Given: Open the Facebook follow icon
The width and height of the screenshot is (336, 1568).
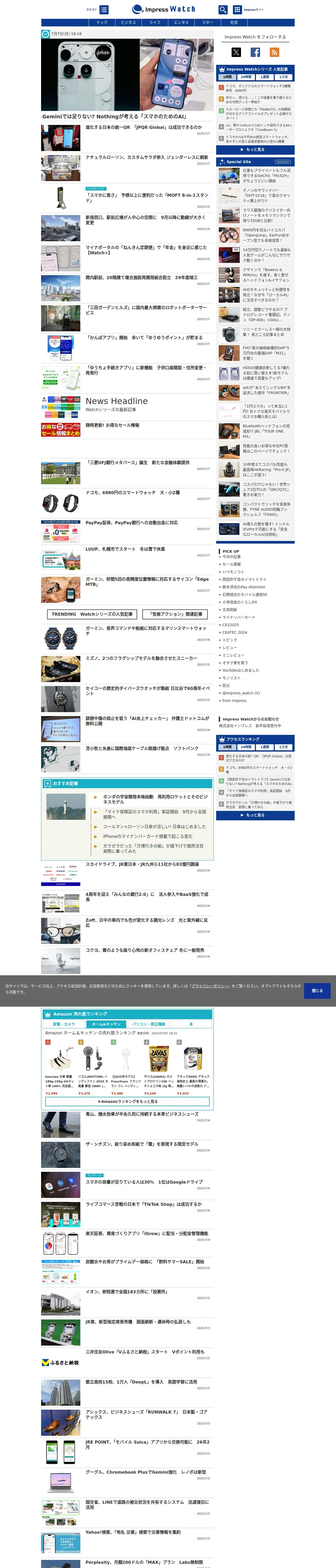Looking at the screenshot, I should coord(255,52).
